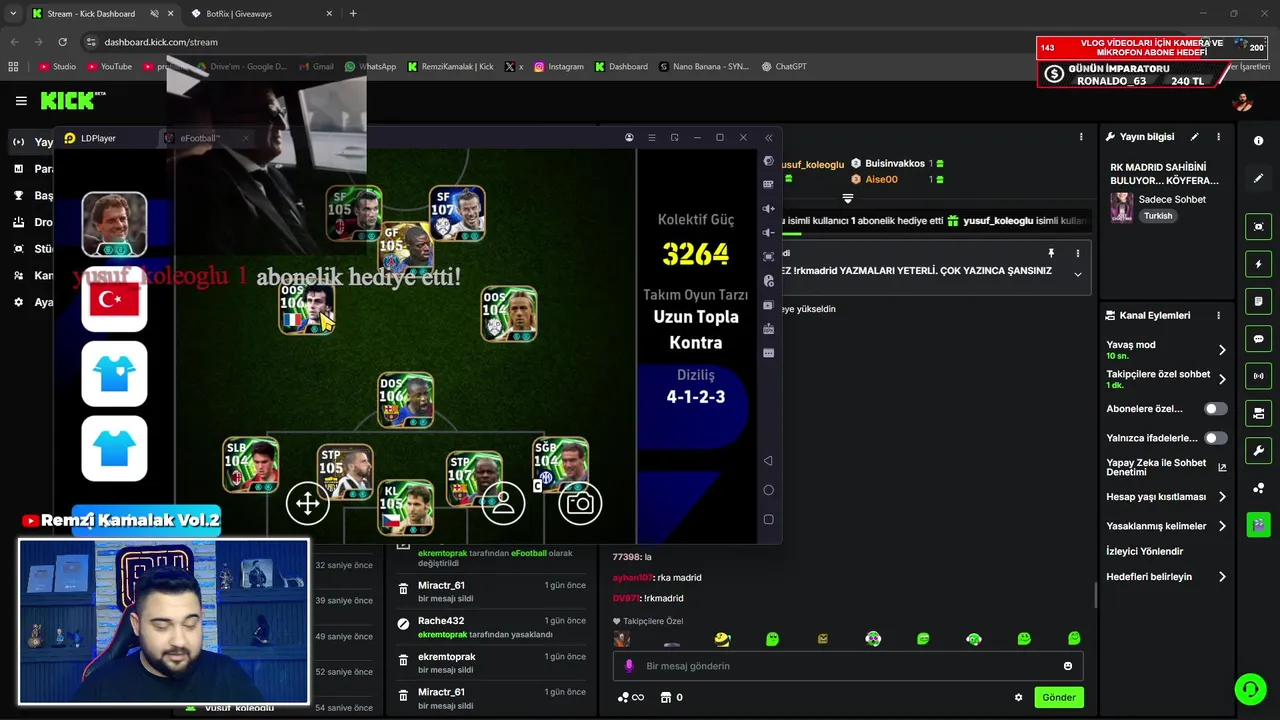Viewport: 1280px width, 720px height.
Task: Click the broadcast signal sidebar icon
Action: pos(1258,376)
